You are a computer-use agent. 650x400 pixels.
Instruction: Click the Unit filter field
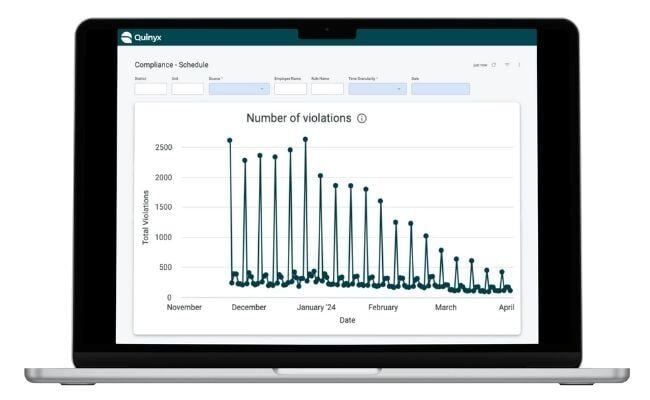pyautogui.click(x=187, y=89)
